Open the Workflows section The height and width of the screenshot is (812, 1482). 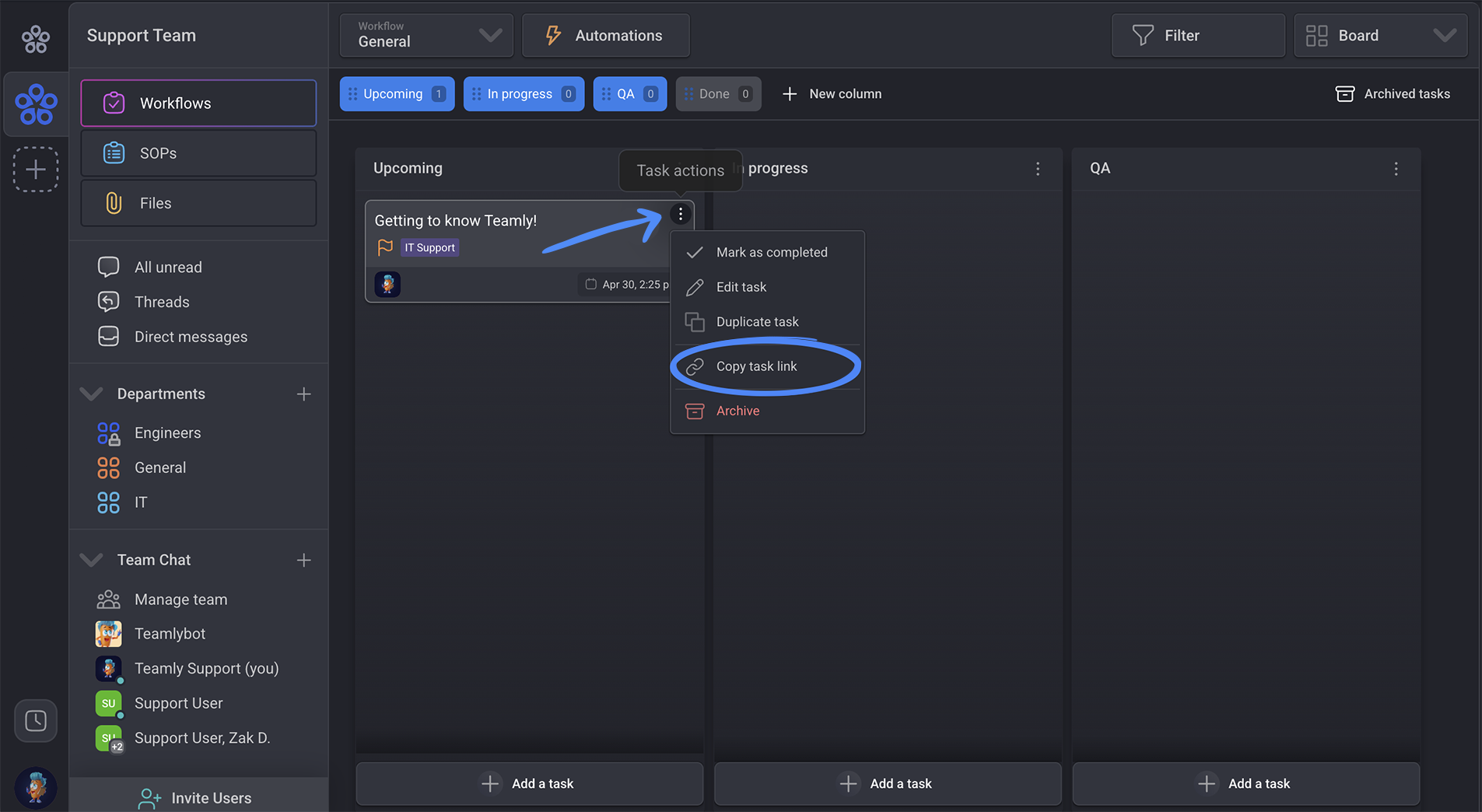pos(198,103)
